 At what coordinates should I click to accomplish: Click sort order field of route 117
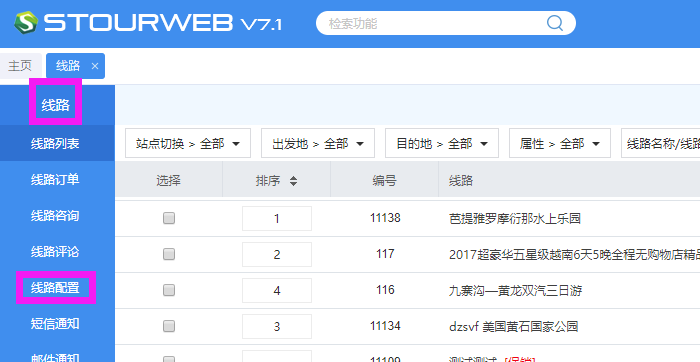click(277, 254)
